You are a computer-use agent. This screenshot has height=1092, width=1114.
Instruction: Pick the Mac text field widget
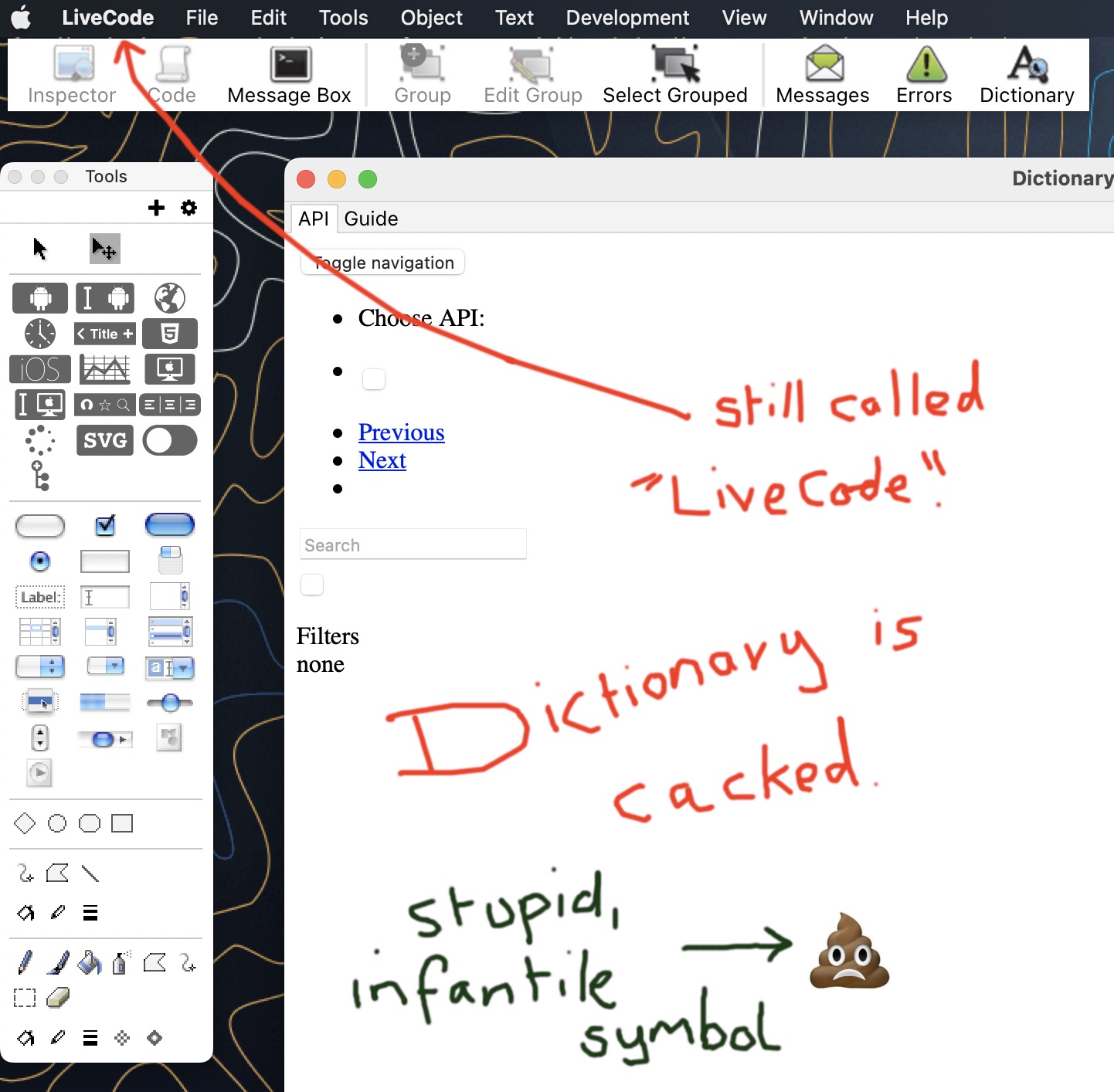pyautogui.click(x=40, y=405)
